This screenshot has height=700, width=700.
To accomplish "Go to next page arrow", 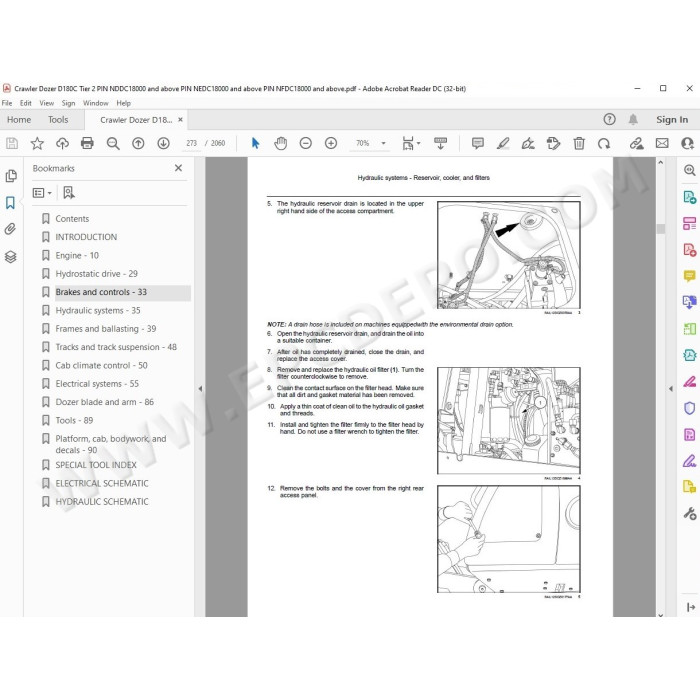I will tap(163, 143).
